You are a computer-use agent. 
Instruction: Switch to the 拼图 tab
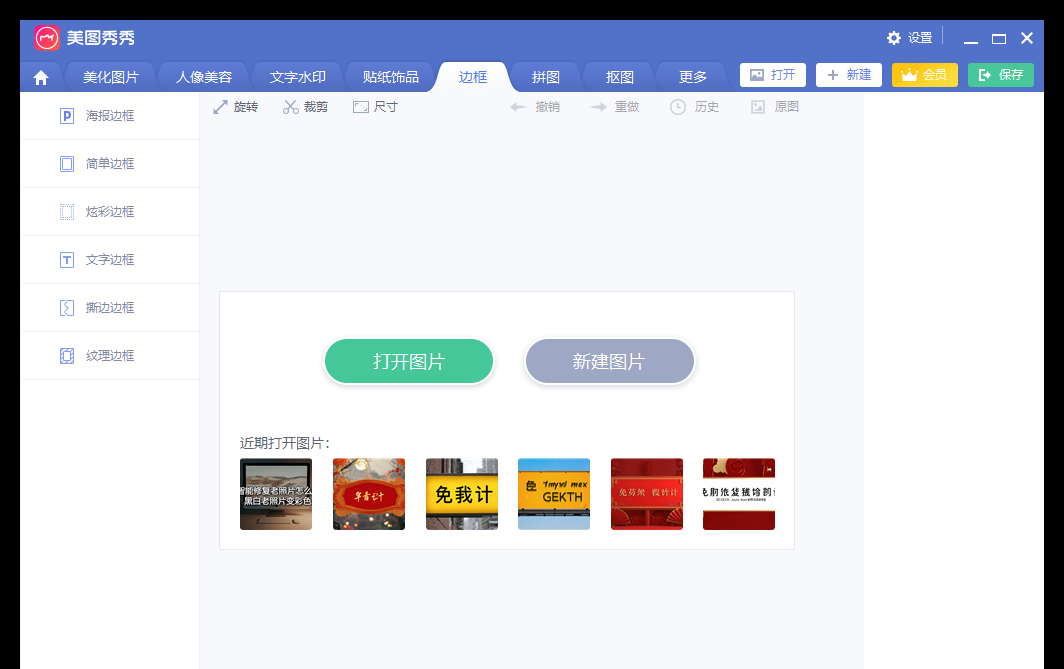(546, 75)
